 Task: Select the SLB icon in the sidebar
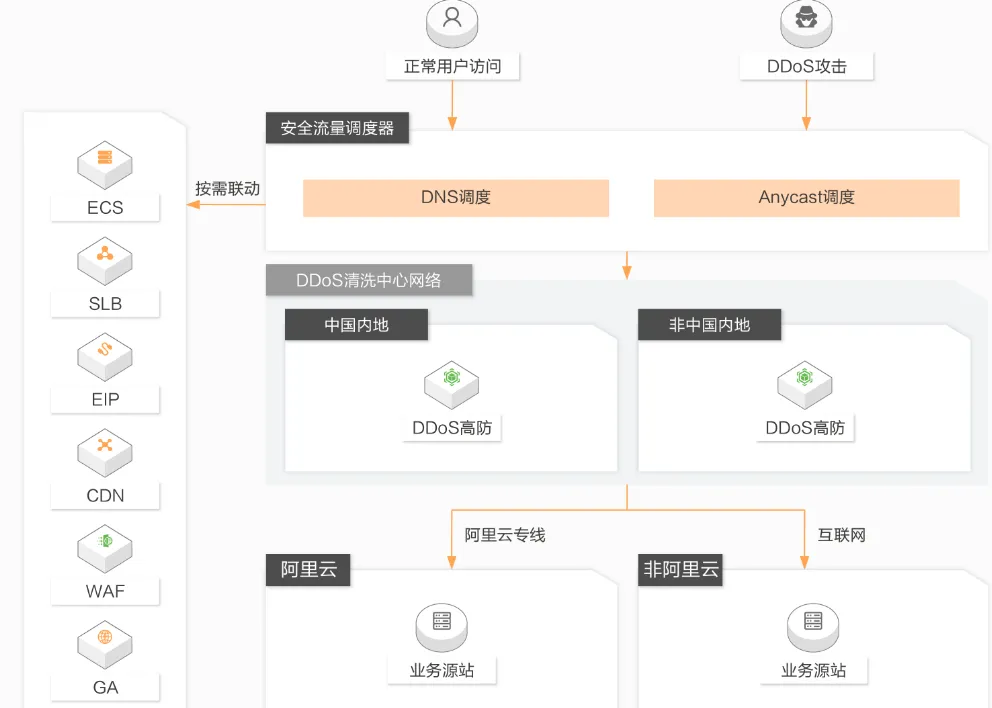(103, 260)
